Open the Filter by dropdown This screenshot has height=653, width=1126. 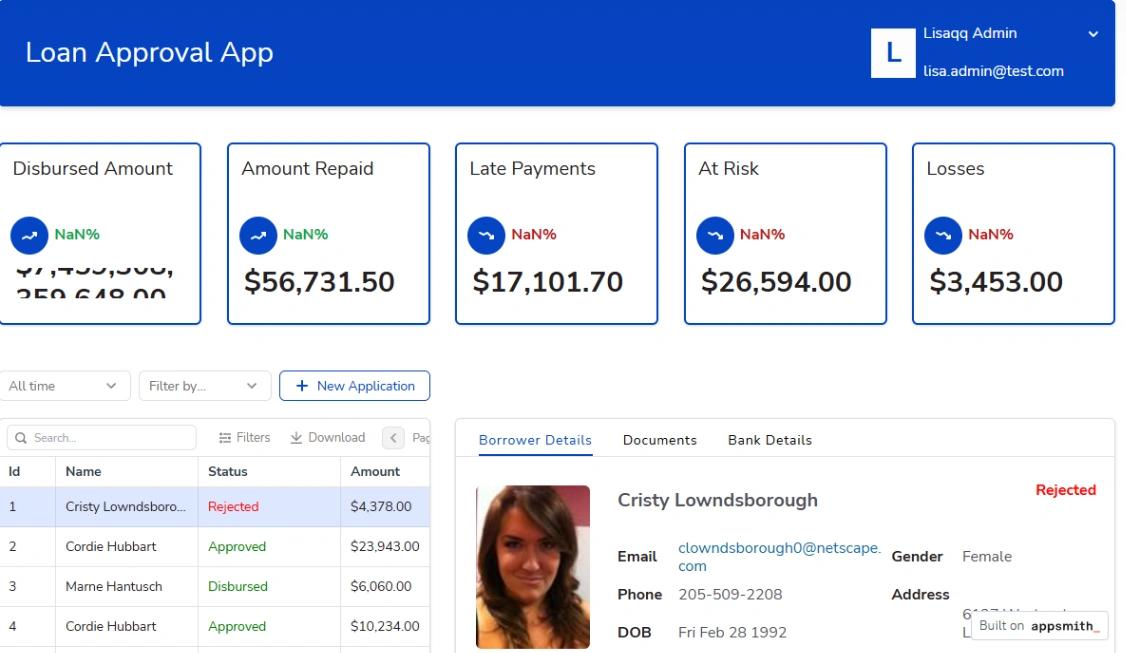(205, 386)
